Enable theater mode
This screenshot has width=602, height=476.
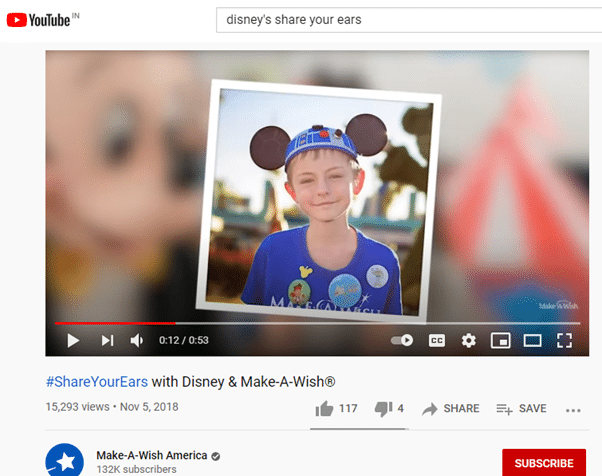pyautogui.click(x=533, y=340)
